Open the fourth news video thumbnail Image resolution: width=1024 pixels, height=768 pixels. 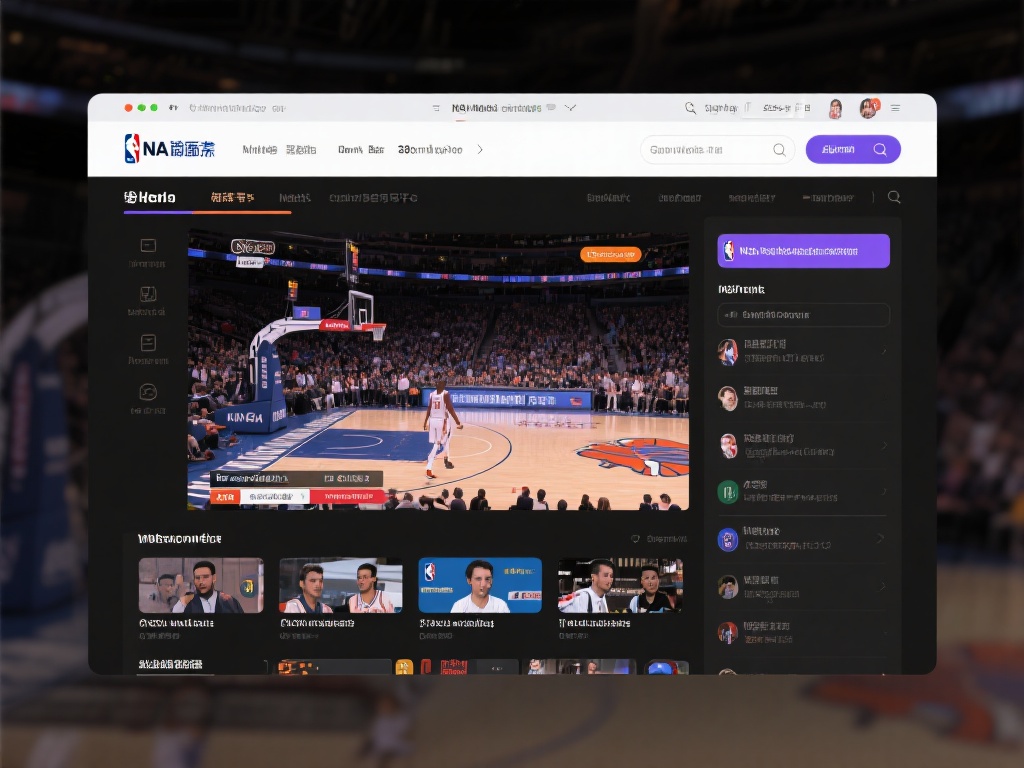(x=621, y=584)
